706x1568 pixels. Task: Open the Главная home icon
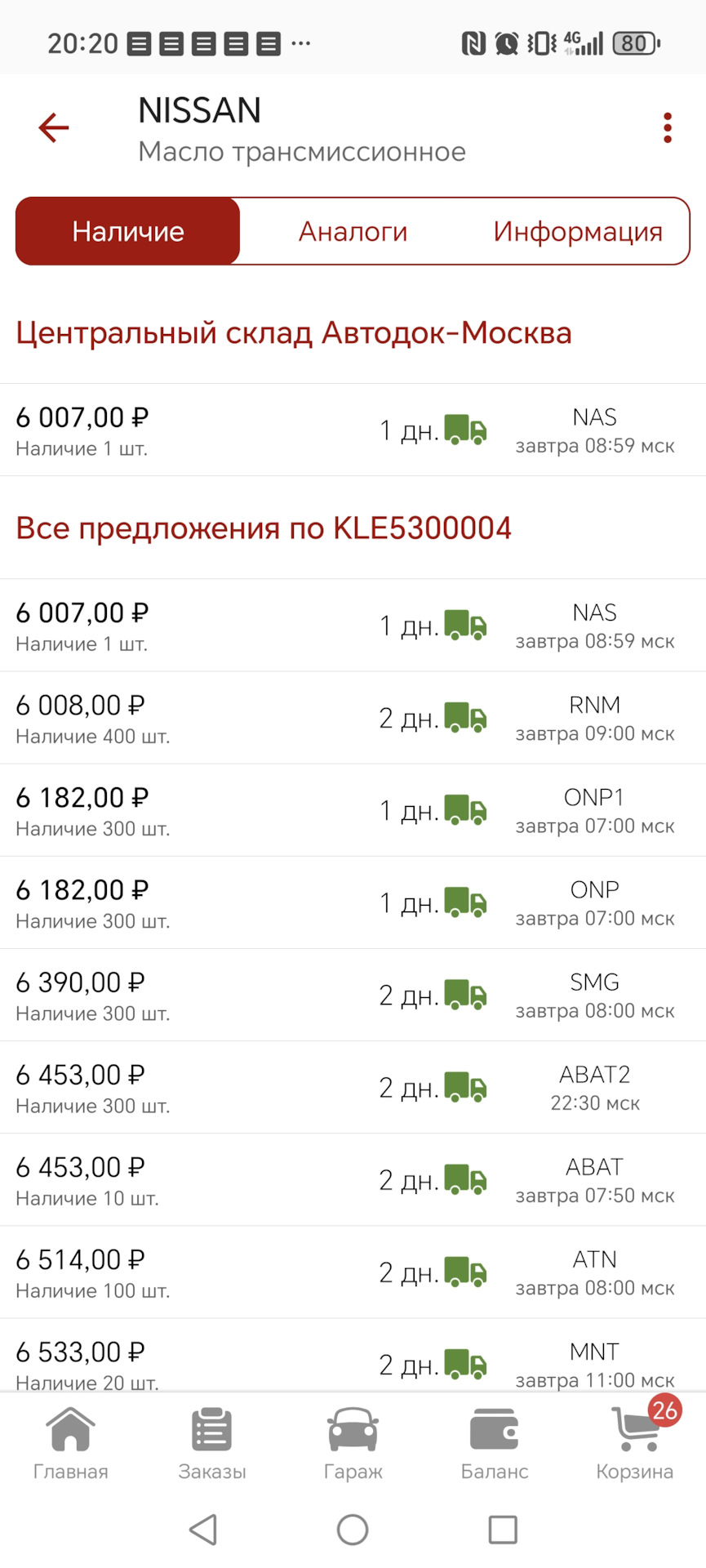(70, 1444)
